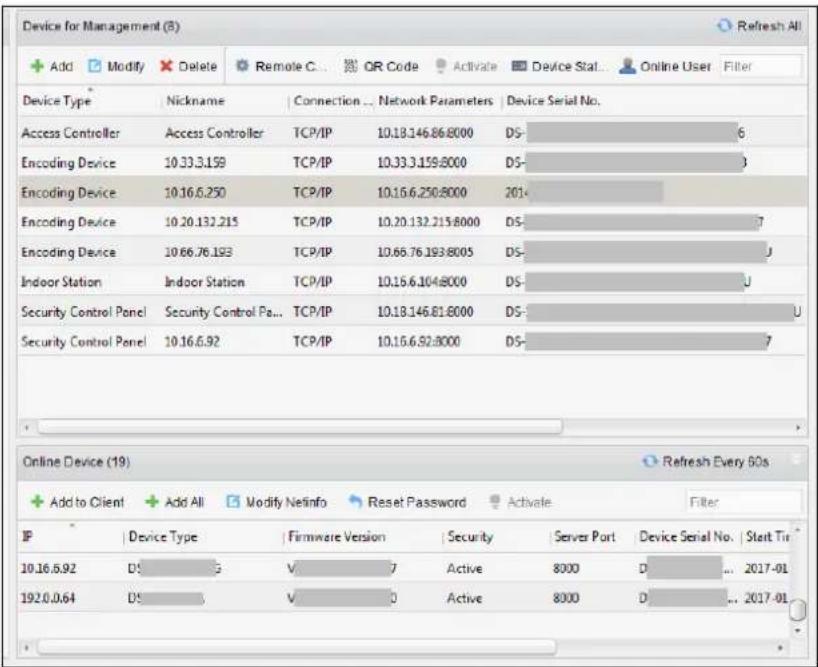The height and width of the screenshot is (667, 818).
Task: Sort by Online Device list's Device Serial No. header
Action: tap(686, 537)
